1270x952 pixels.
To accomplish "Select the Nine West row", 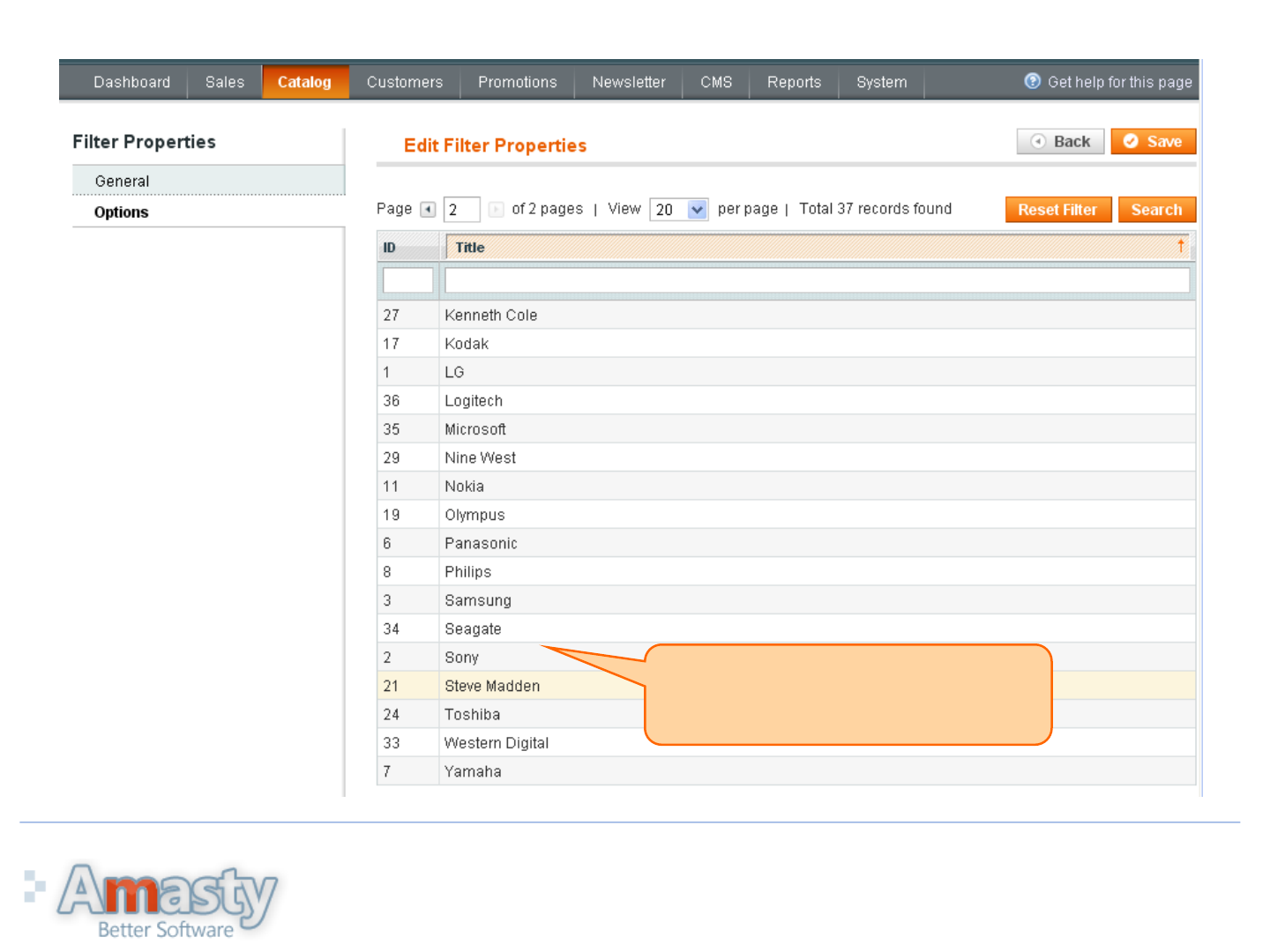I will click(x=786, y=457).
